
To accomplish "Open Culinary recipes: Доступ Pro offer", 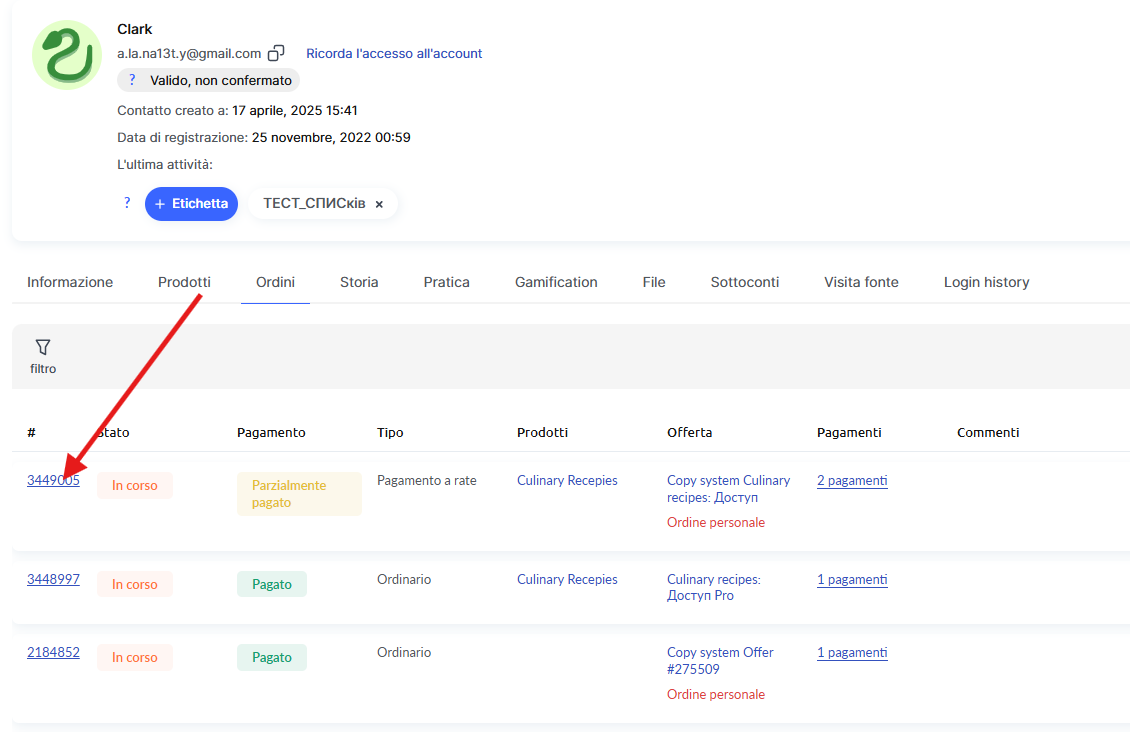I will click(x=713, y=587).
